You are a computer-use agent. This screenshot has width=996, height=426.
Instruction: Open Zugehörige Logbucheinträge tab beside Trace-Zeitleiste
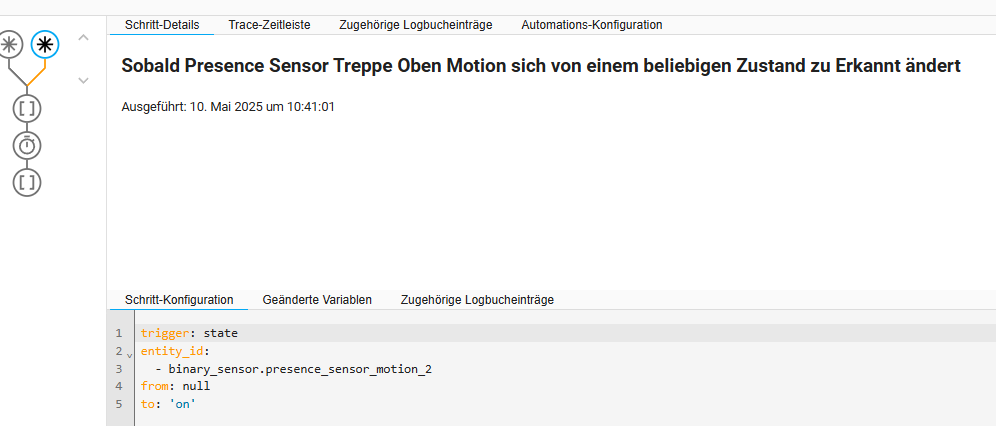pos(415,25)
